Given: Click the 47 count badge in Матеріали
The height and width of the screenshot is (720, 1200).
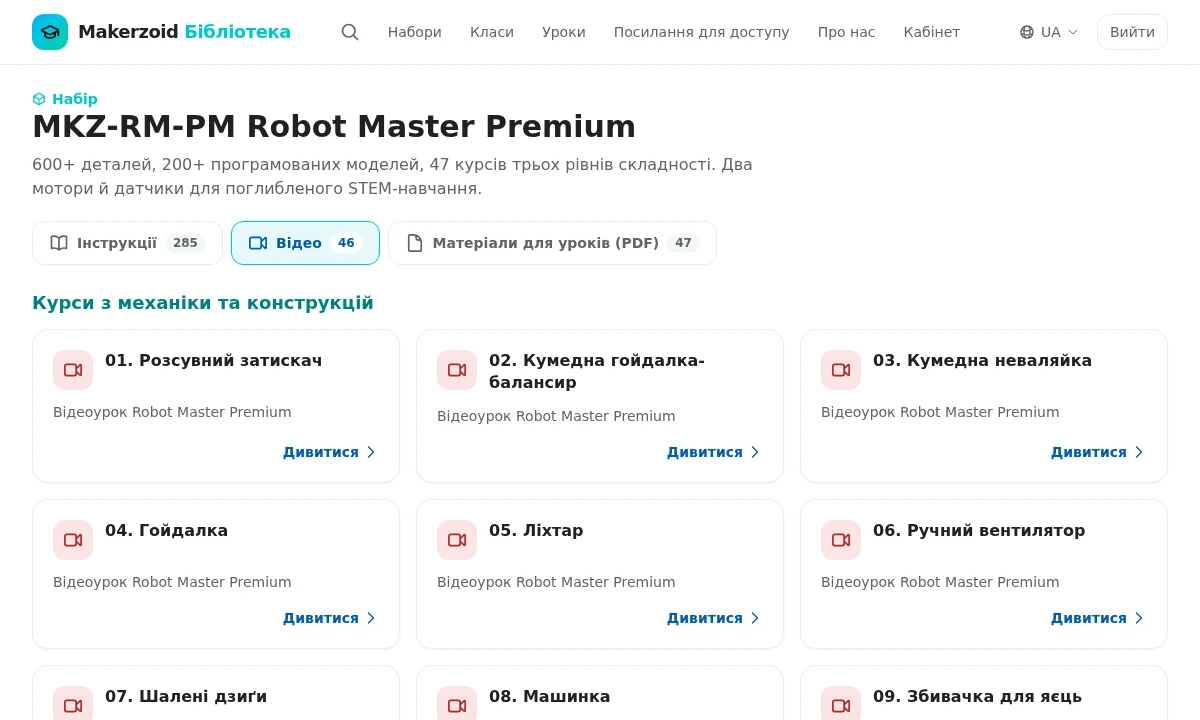Looking at the screenshot, I should (683, 243).
